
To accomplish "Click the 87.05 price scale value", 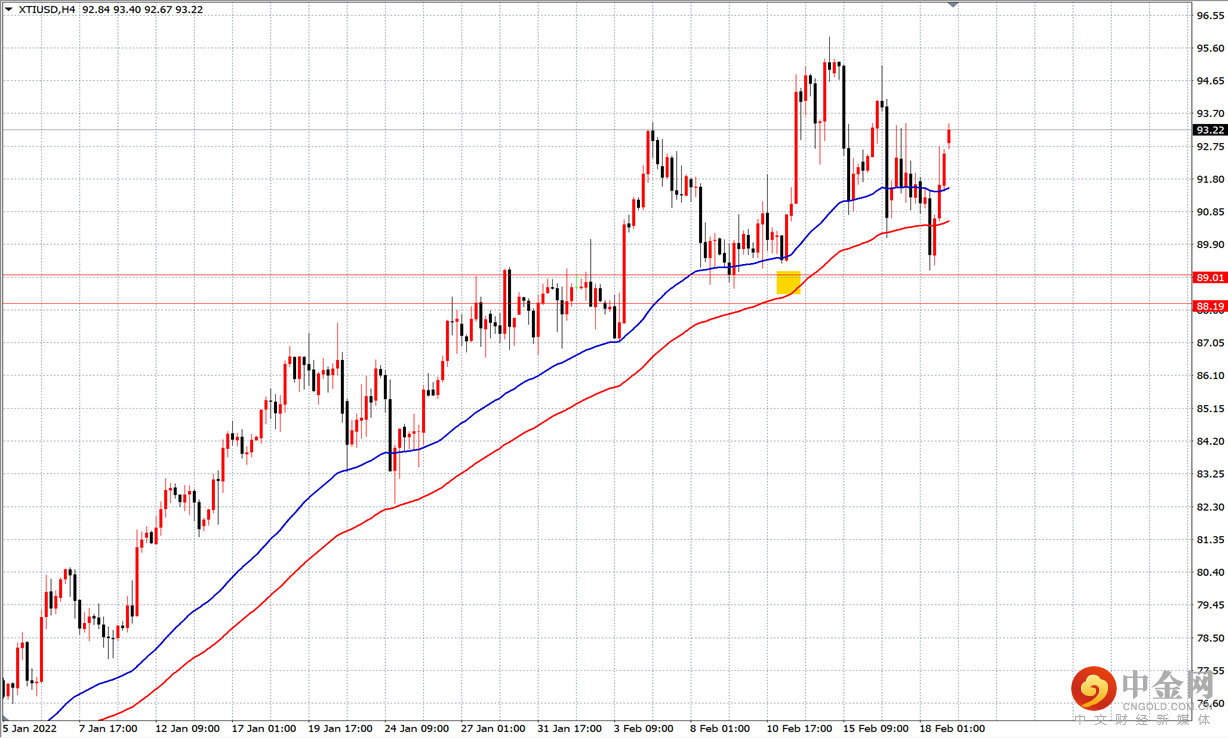I will click(1210, 343).
